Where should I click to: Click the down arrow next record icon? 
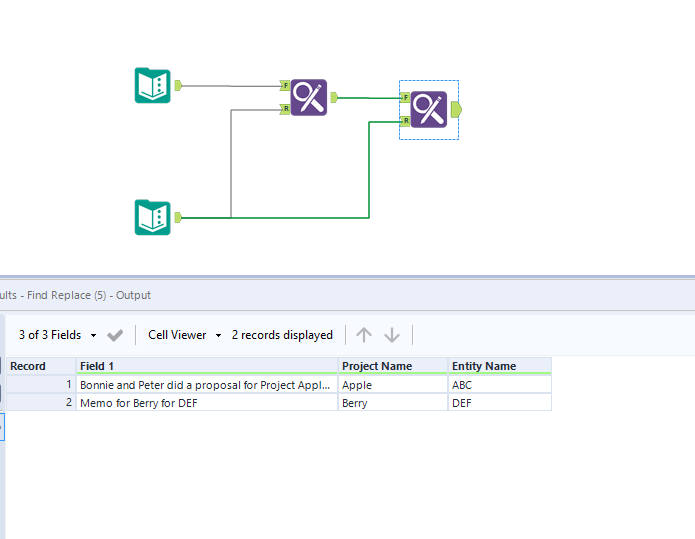click(x=392, y=335)
